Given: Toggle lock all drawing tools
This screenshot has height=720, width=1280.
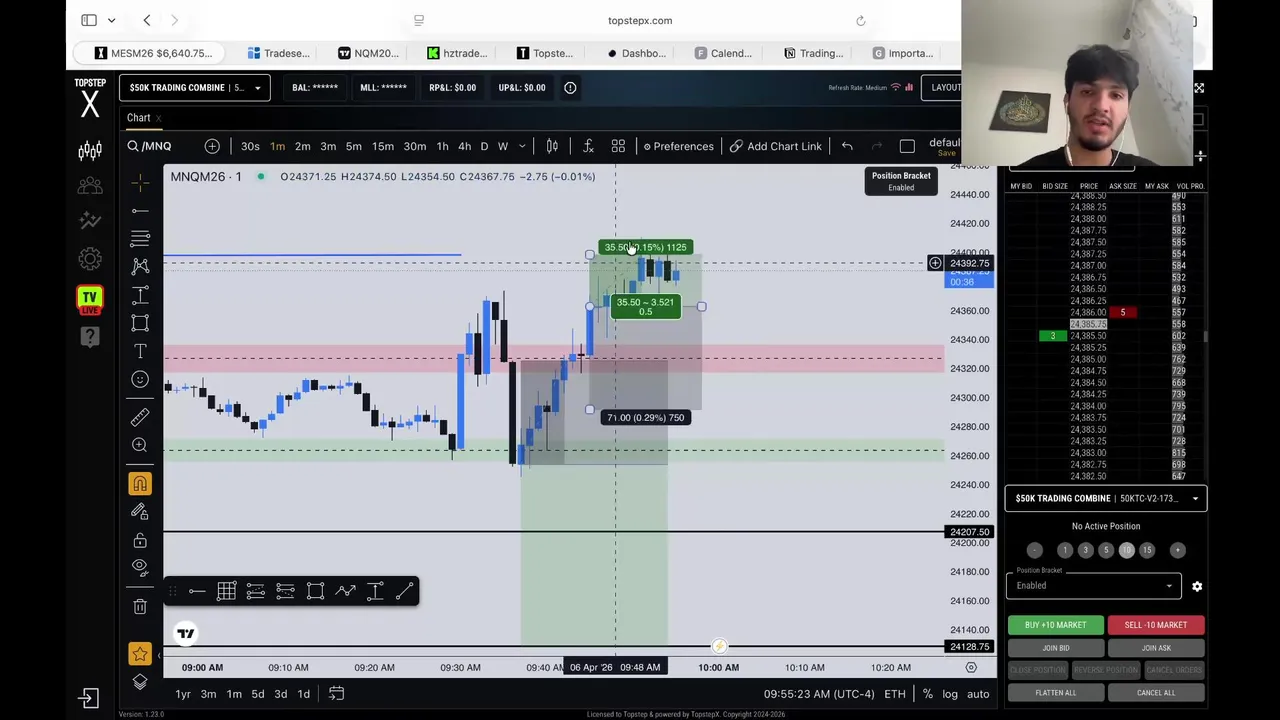Looking at the screenshot, I should [x=140, y=540].
